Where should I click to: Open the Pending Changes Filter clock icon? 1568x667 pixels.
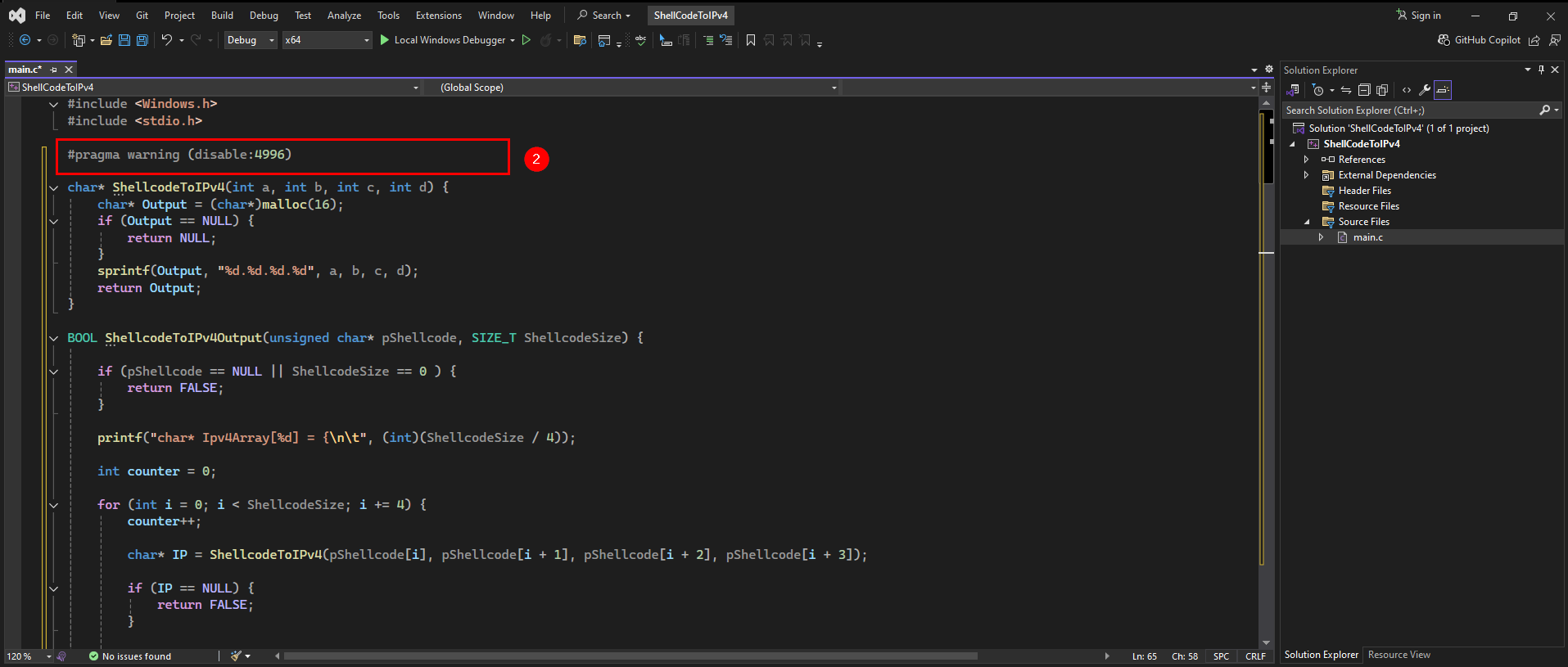pos(1318,90)
